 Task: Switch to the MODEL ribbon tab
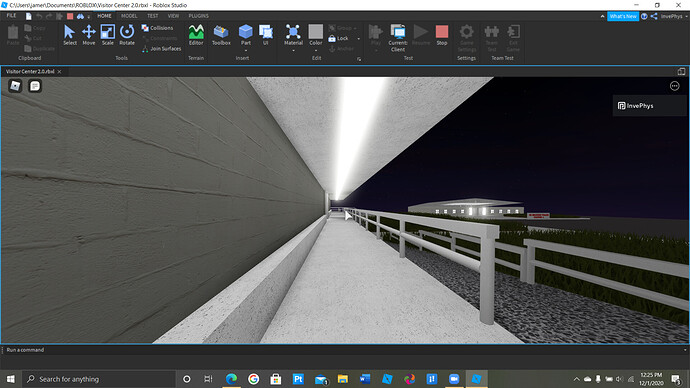tap(129, 16)
